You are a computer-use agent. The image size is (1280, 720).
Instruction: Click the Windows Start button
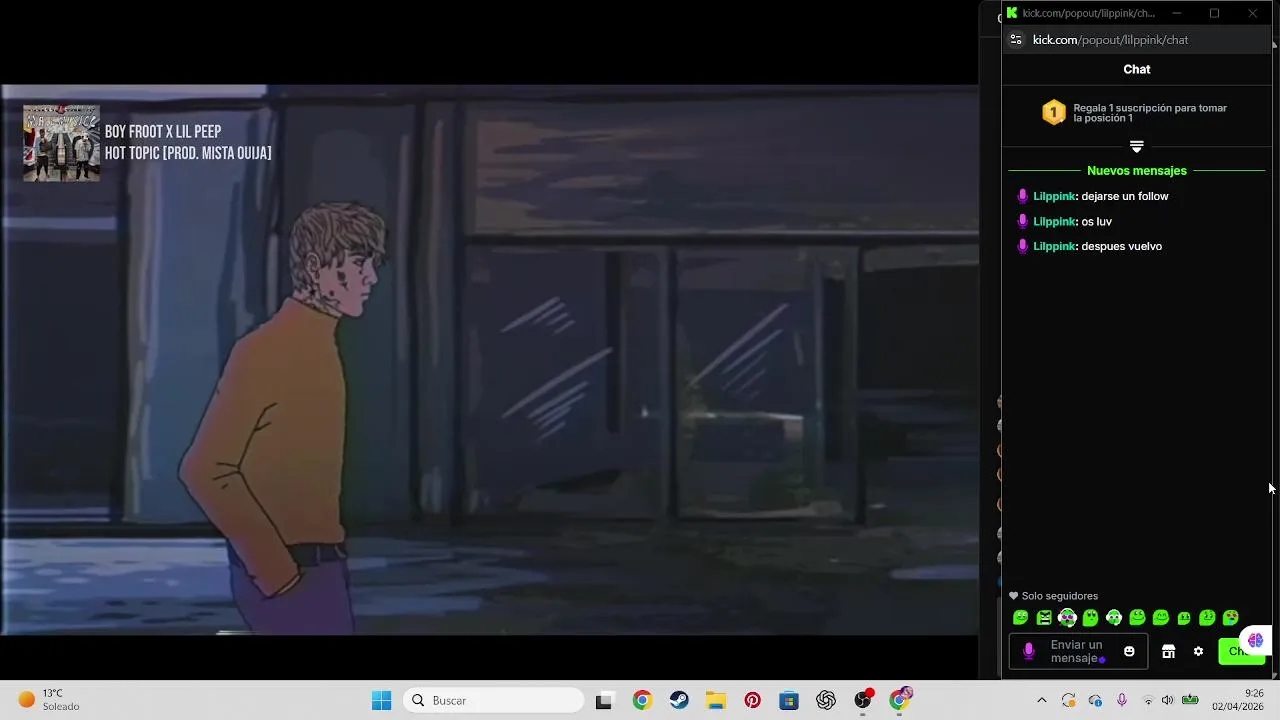point(382,700)
